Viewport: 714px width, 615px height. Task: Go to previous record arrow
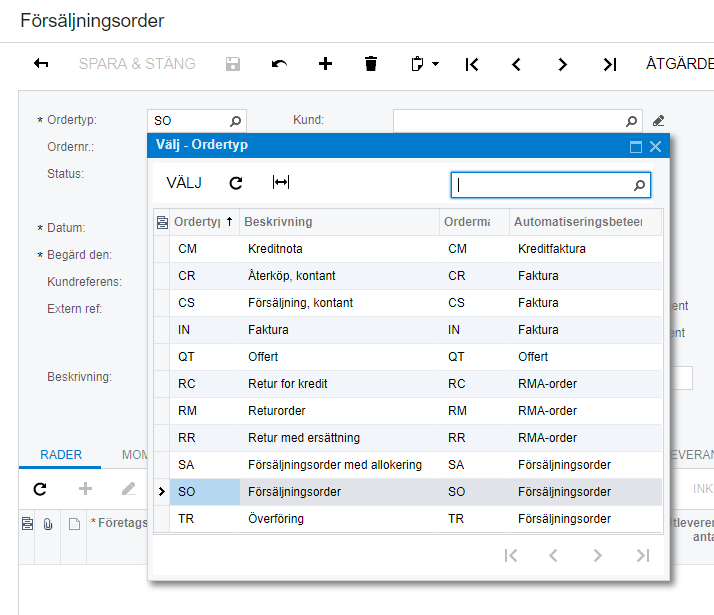pos(516,64)
